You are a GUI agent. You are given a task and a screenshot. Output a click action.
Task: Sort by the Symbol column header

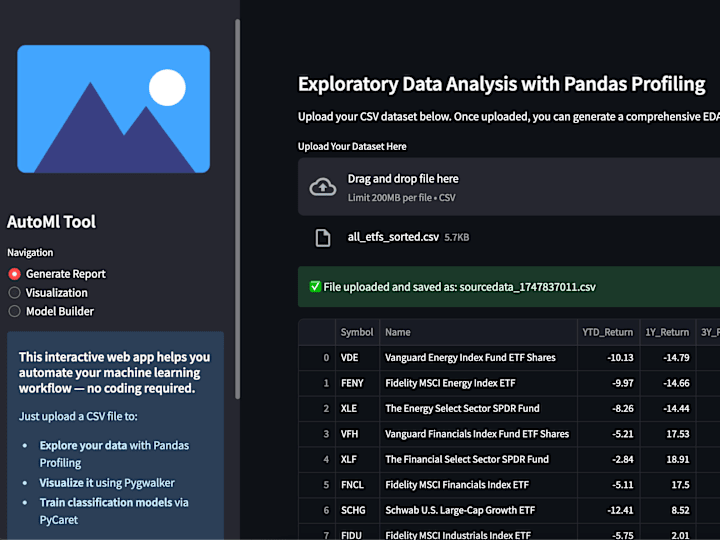(x=357, y=332)
